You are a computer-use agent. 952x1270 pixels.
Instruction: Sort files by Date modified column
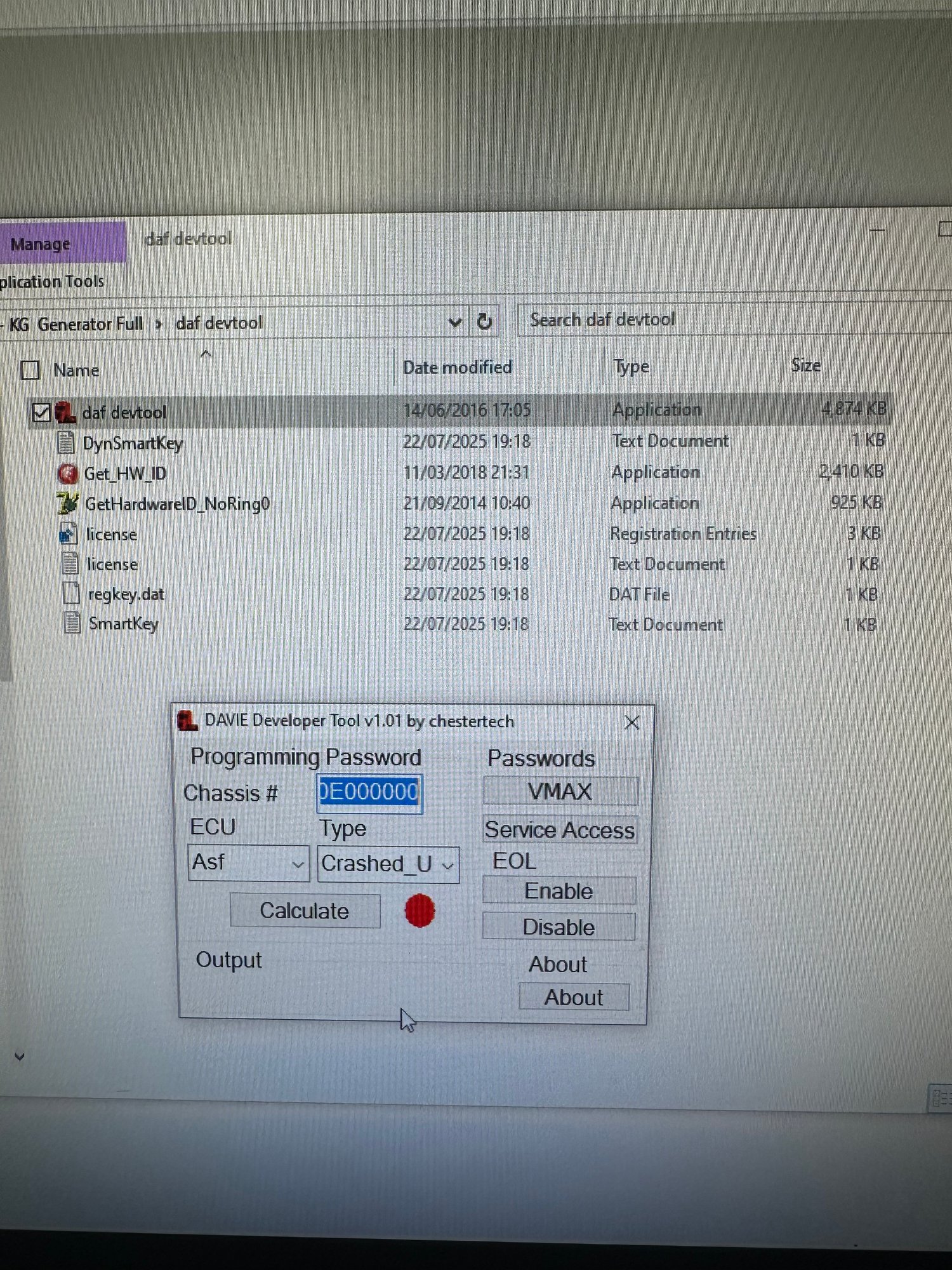click(x=458, y=368)
